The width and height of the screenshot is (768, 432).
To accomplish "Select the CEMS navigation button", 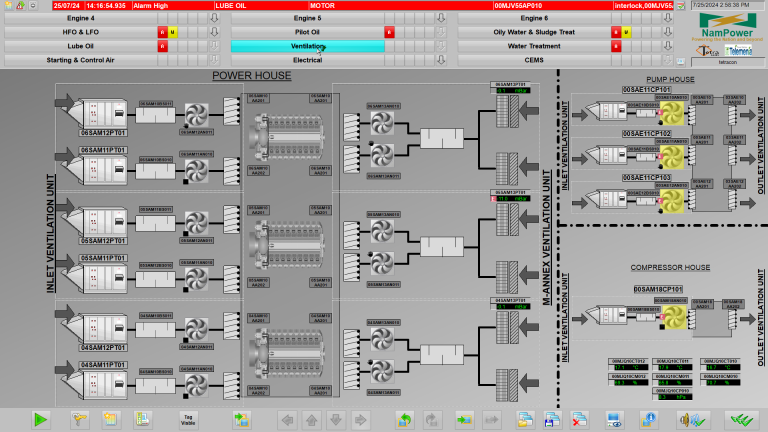I will (534, 60).
